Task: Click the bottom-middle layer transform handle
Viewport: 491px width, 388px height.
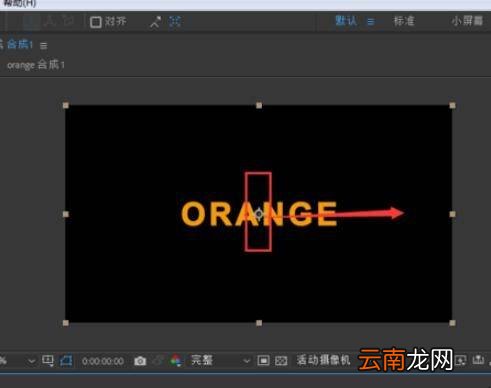Action: point(259,323)
